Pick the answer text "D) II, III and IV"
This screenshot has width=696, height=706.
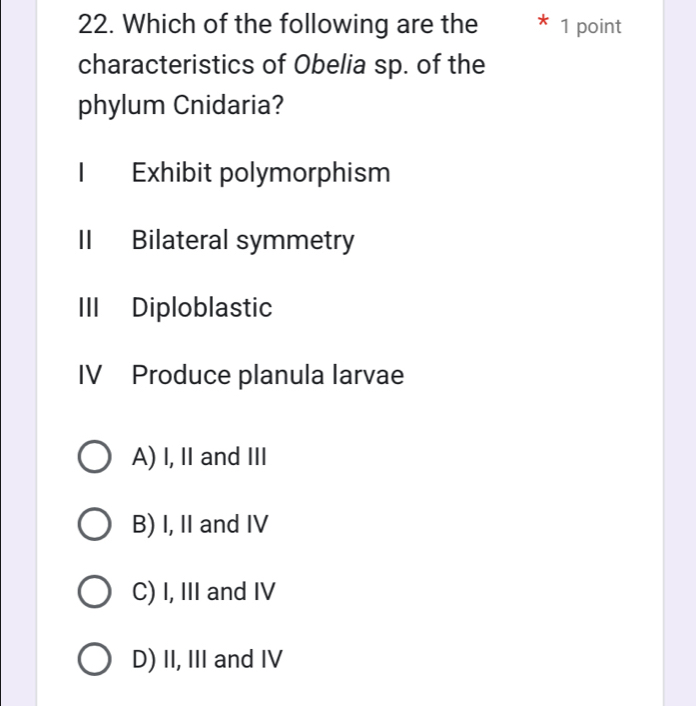[x=207, y=660]
